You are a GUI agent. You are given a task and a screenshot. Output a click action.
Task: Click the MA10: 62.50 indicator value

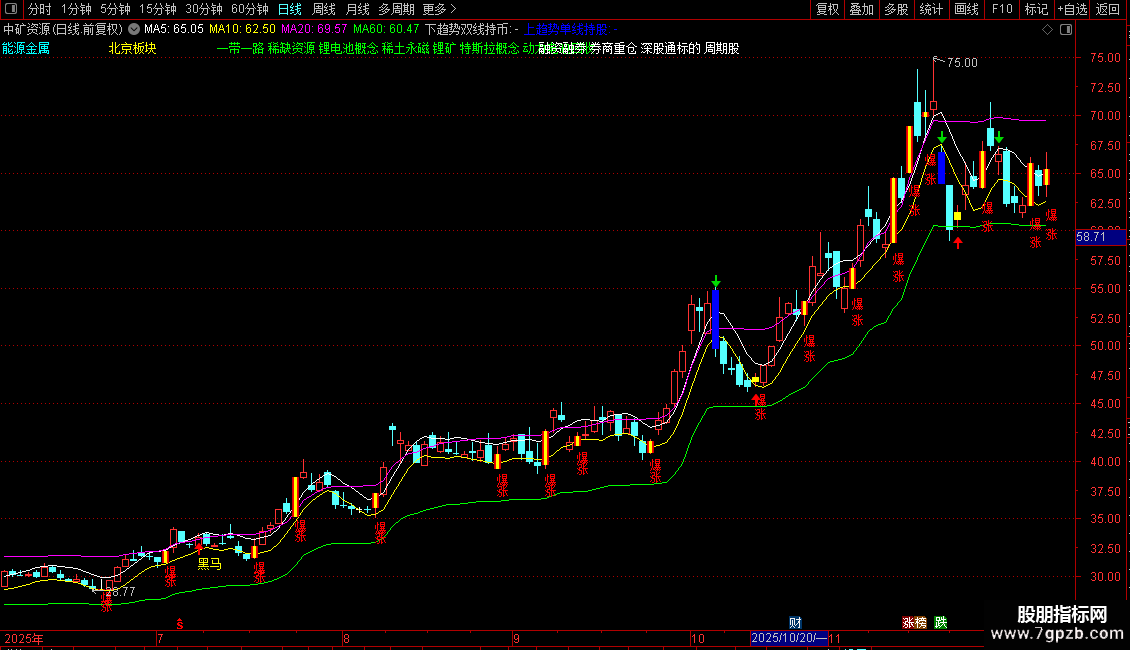click(242, 30)
